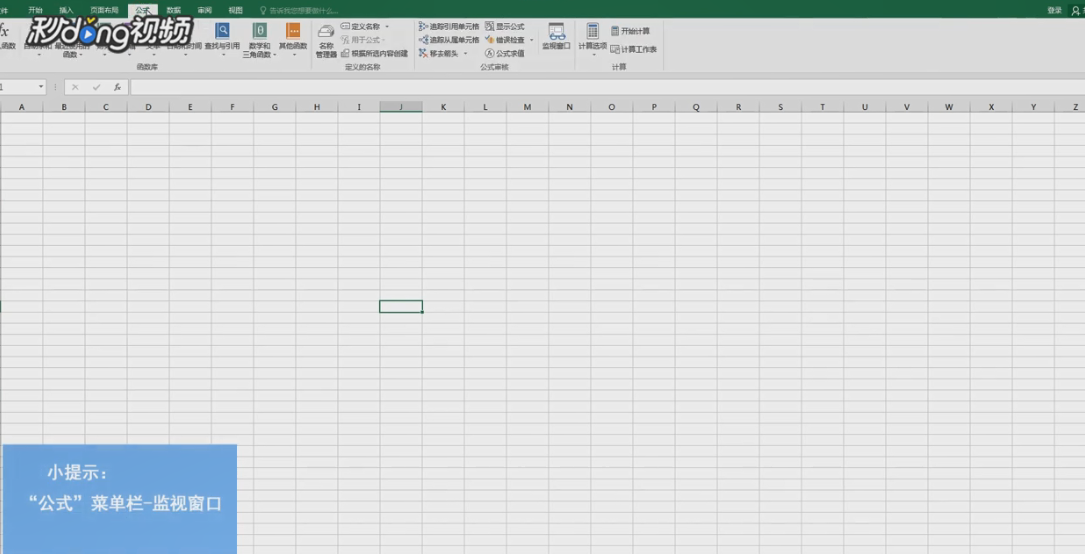Click inside the formula bar input
This screenshot has height=554, width=1085.
coord(608,87)
